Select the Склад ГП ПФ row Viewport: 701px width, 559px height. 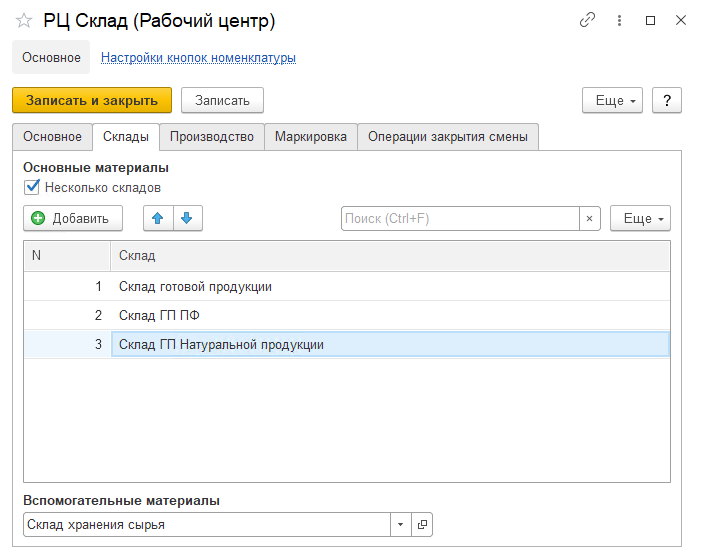click(300, 315)
